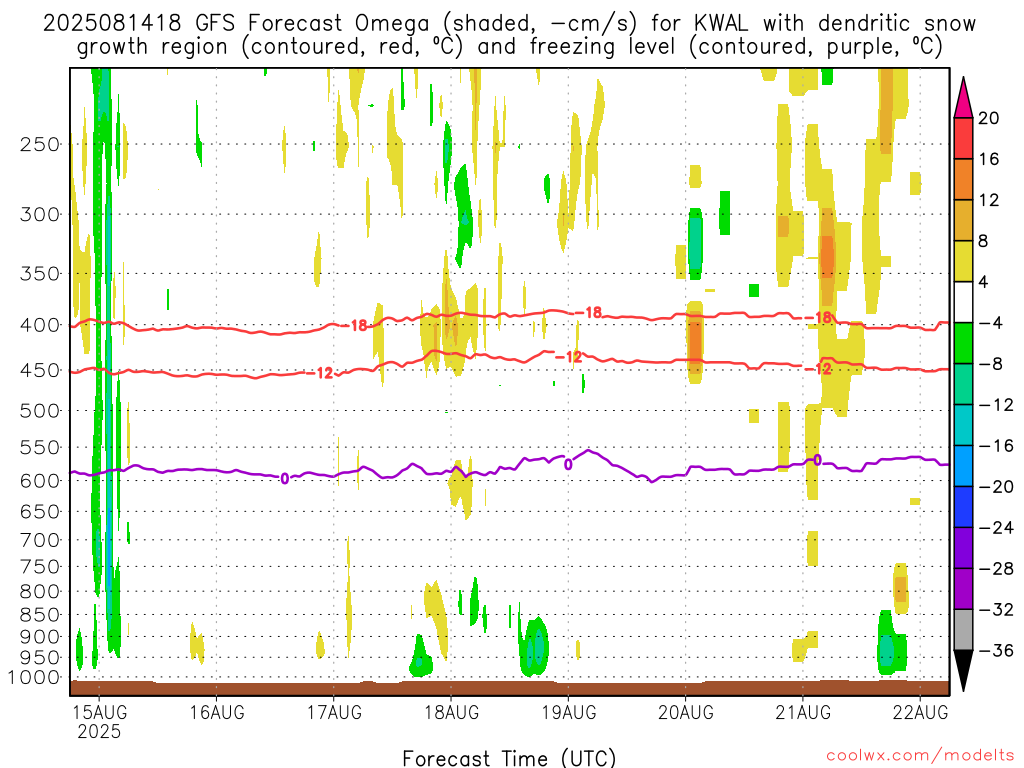The width and height of the screenshot is (1024, 768).
Task: Select the 950 pressure level label
Action: [x=40, y=658]
